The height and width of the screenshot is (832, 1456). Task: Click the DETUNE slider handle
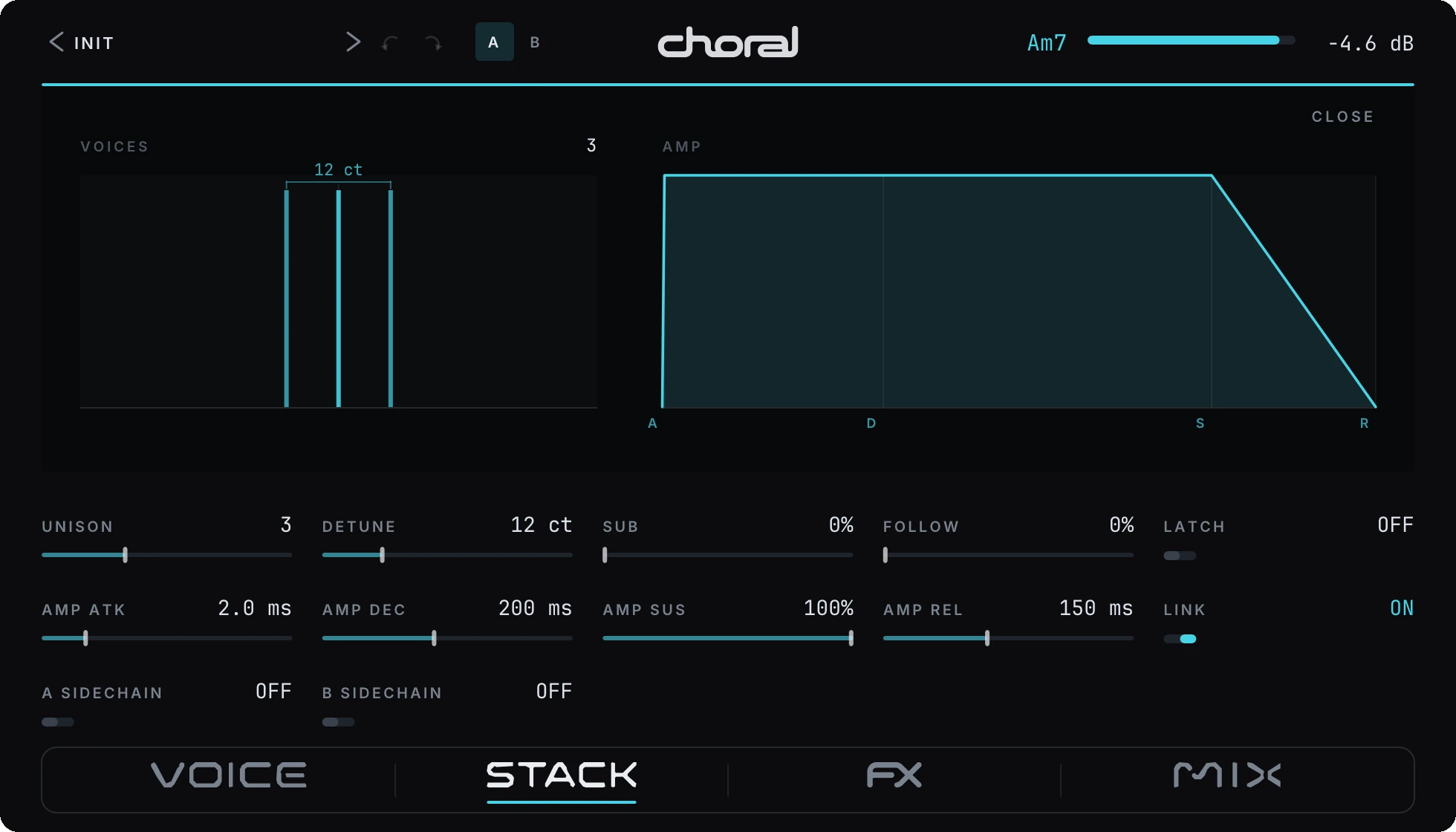[382, 555]
